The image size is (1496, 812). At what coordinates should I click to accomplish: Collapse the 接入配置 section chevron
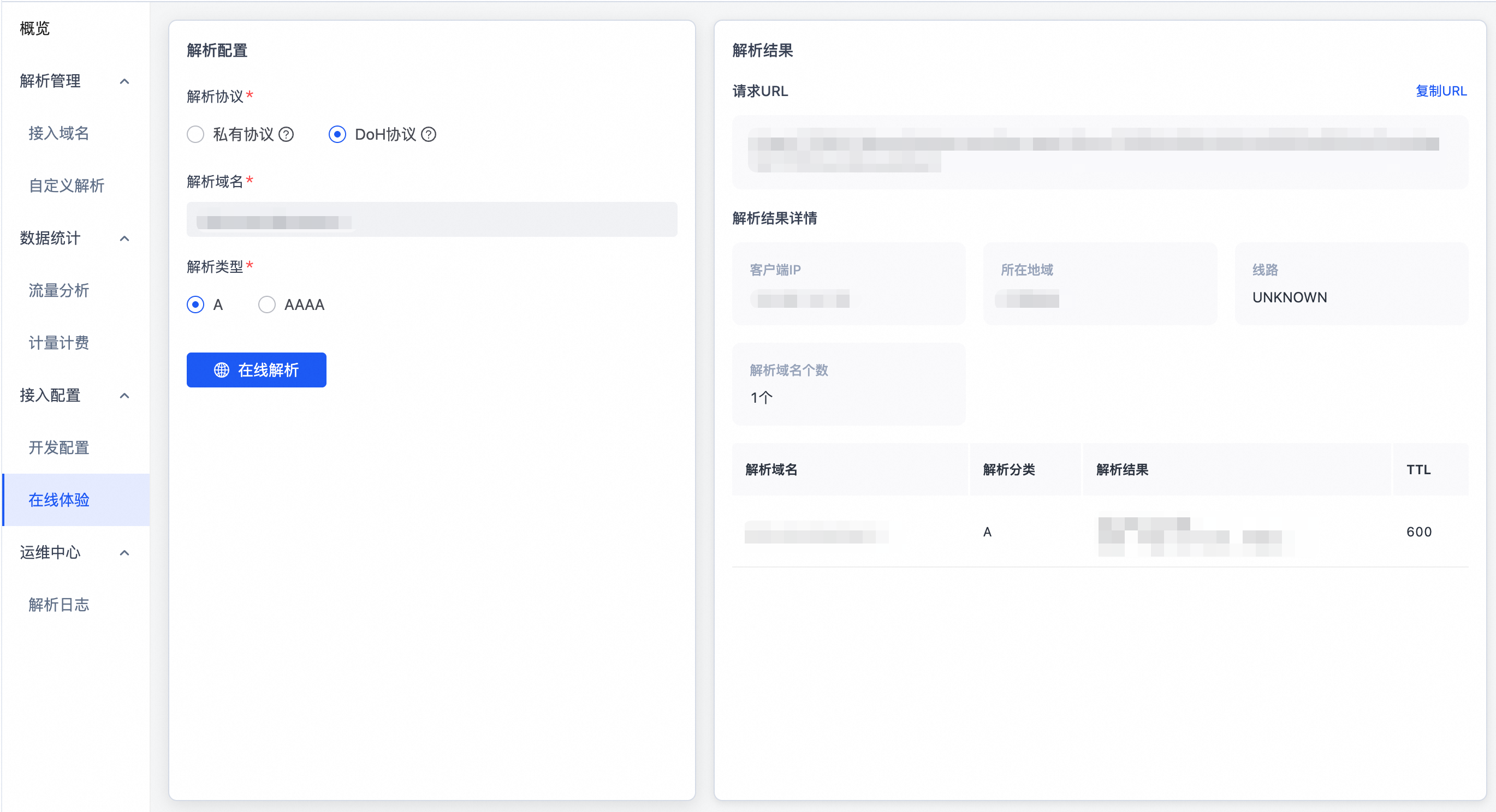click(x=124, y=396)
